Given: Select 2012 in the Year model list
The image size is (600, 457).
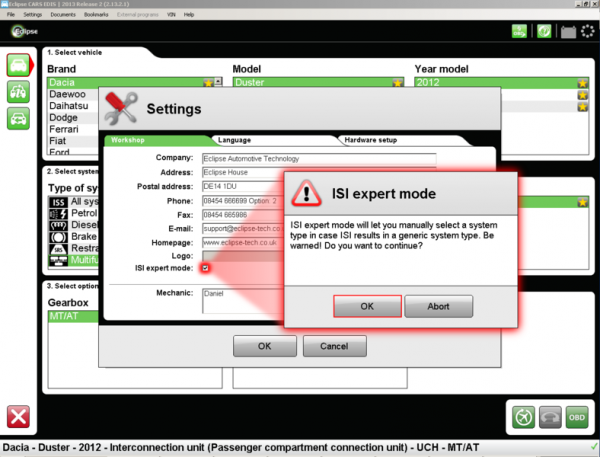Looking at the screenshot, I should [501, 83].
